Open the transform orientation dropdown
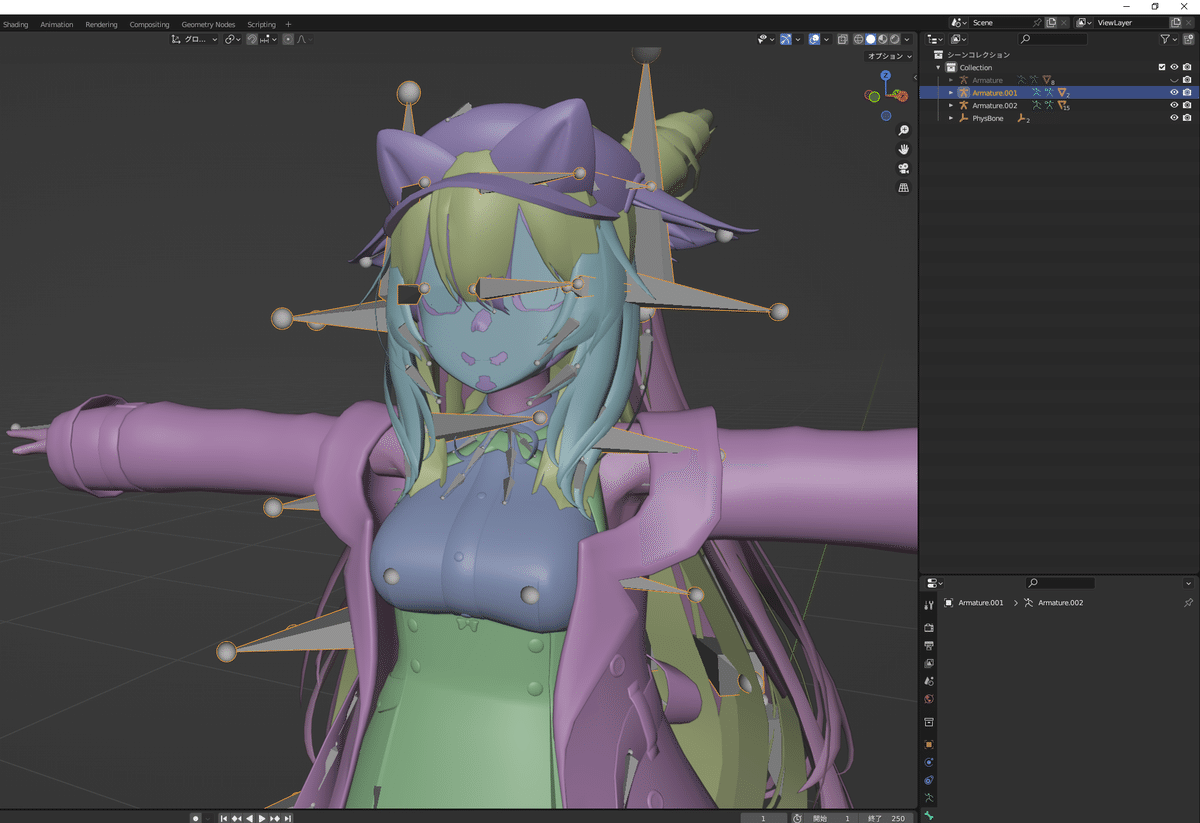1200x823 pixels. coord(194,39)
